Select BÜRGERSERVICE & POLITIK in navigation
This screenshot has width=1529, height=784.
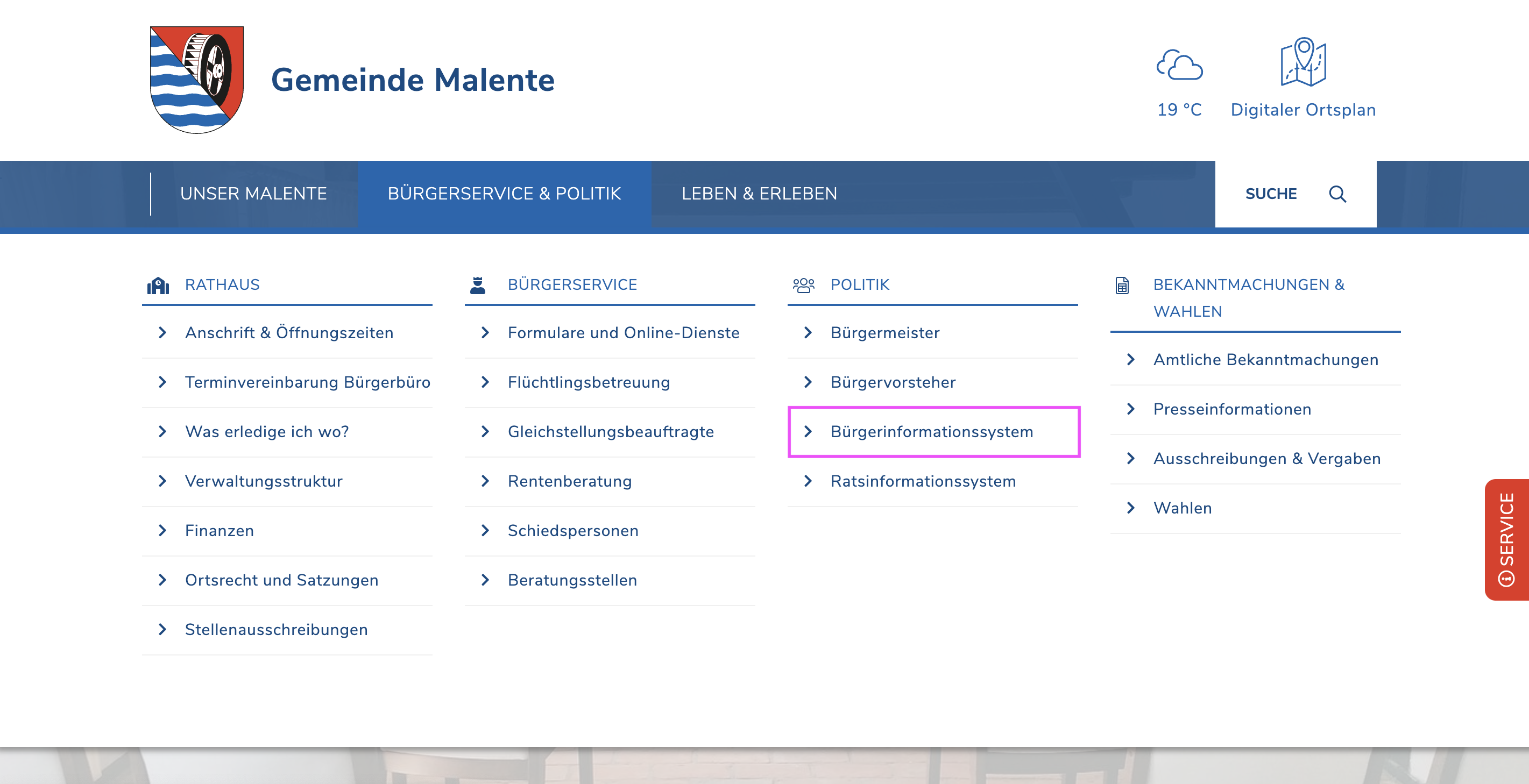pos(504,194)
